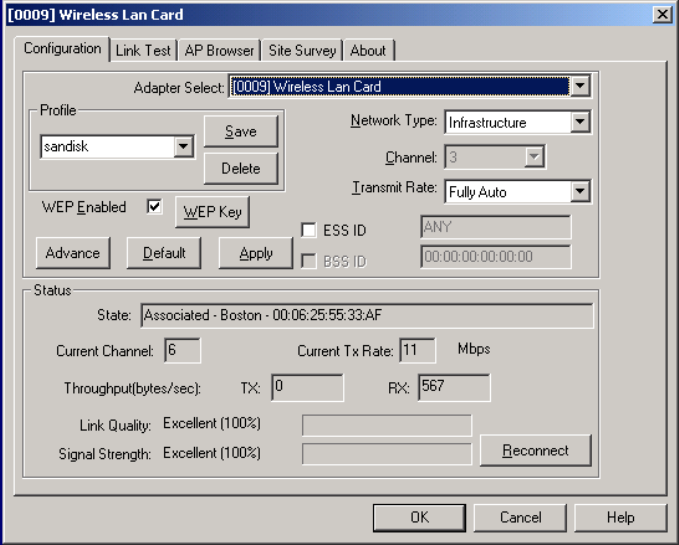Image resolution: width=679 pixels, height=545 pixels.
Task: Open the Profile dropdown showing sandisk
Action: tap(183, 148)
